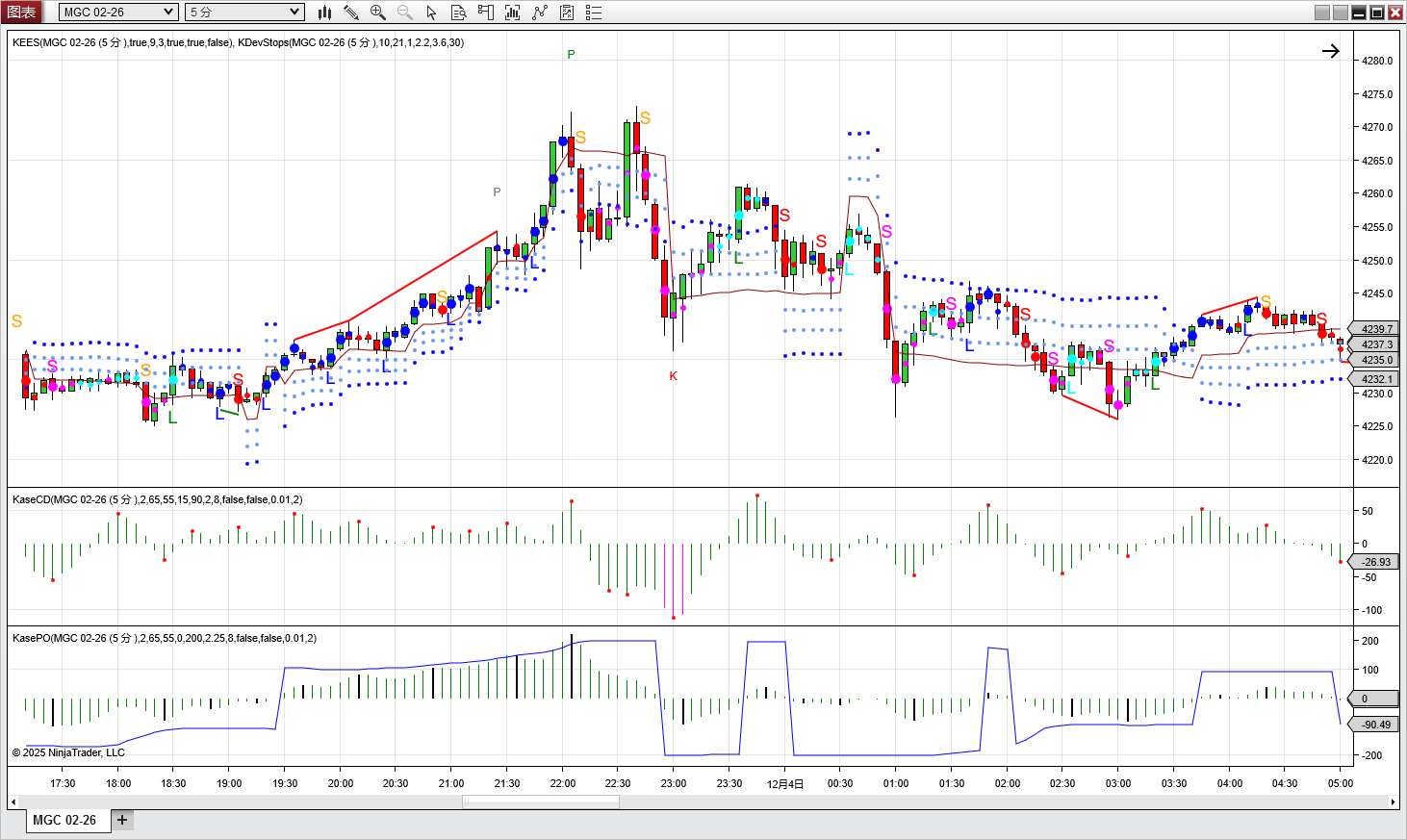This screenshot has height=840, width=1407.
Task: Click the horizontal scrollbar right arrow
Action: coord(1393,802)
